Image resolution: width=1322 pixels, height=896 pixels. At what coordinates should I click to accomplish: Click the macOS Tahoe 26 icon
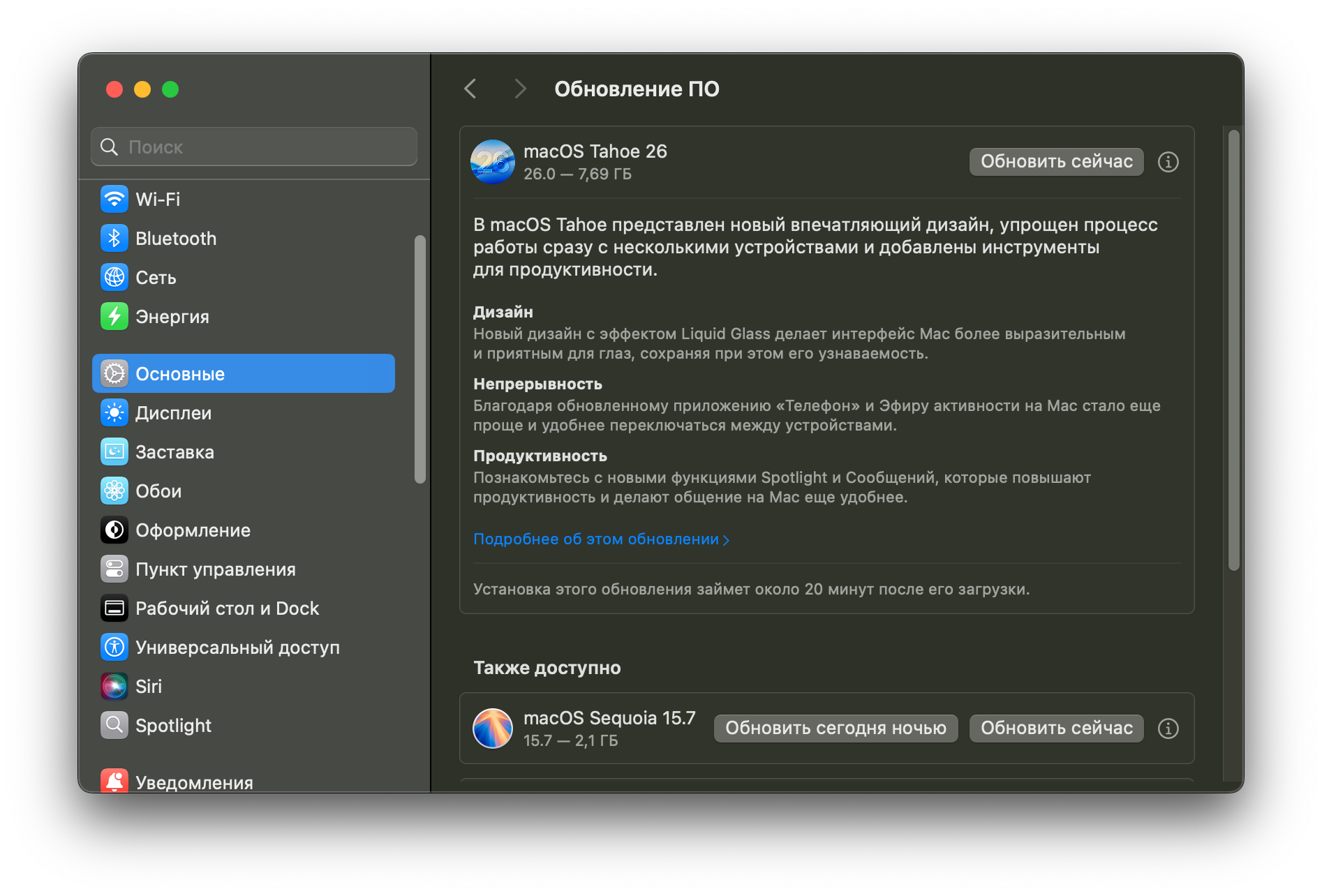[x=493, y=162]
